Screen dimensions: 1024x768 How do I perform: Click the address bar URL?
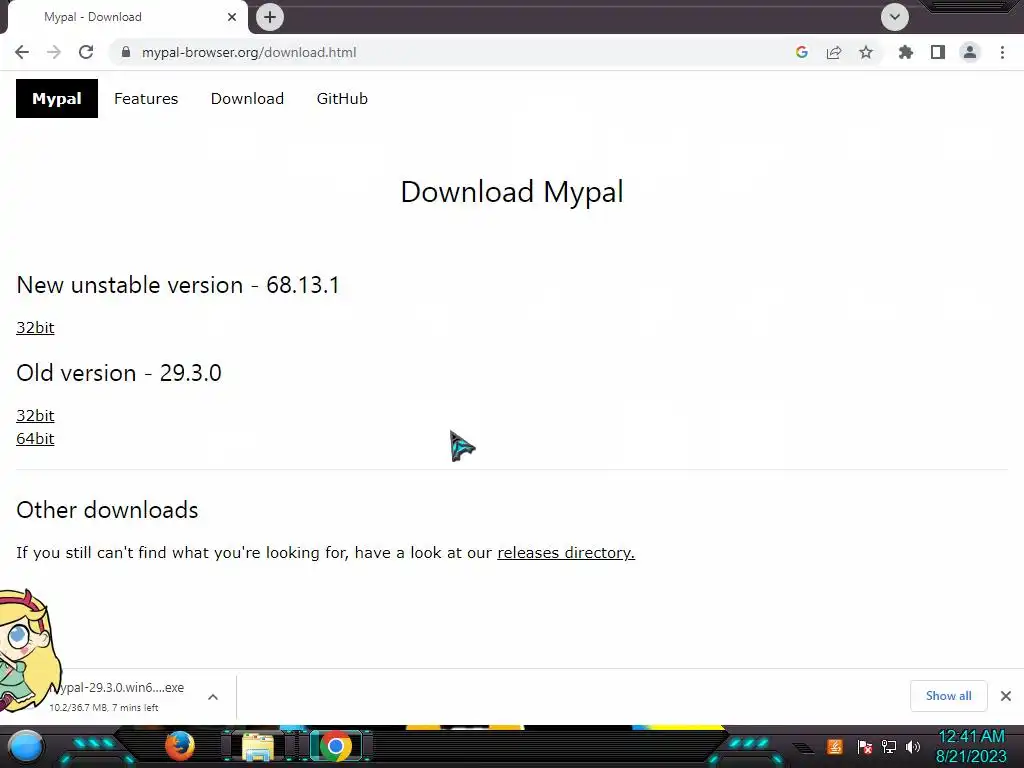tap(249, 52)
